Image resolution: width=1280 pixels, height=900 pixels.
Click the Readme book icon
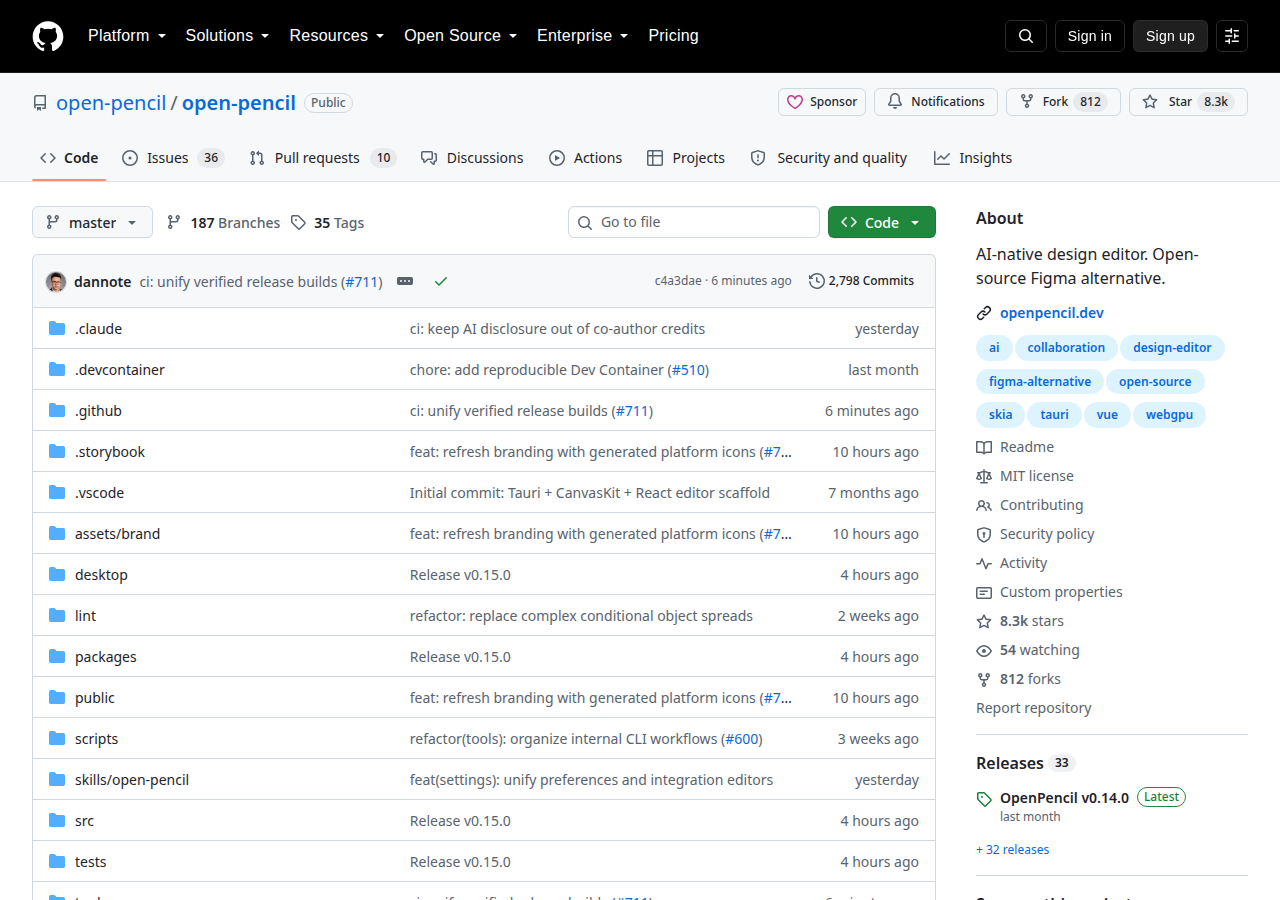click(984, 447)
